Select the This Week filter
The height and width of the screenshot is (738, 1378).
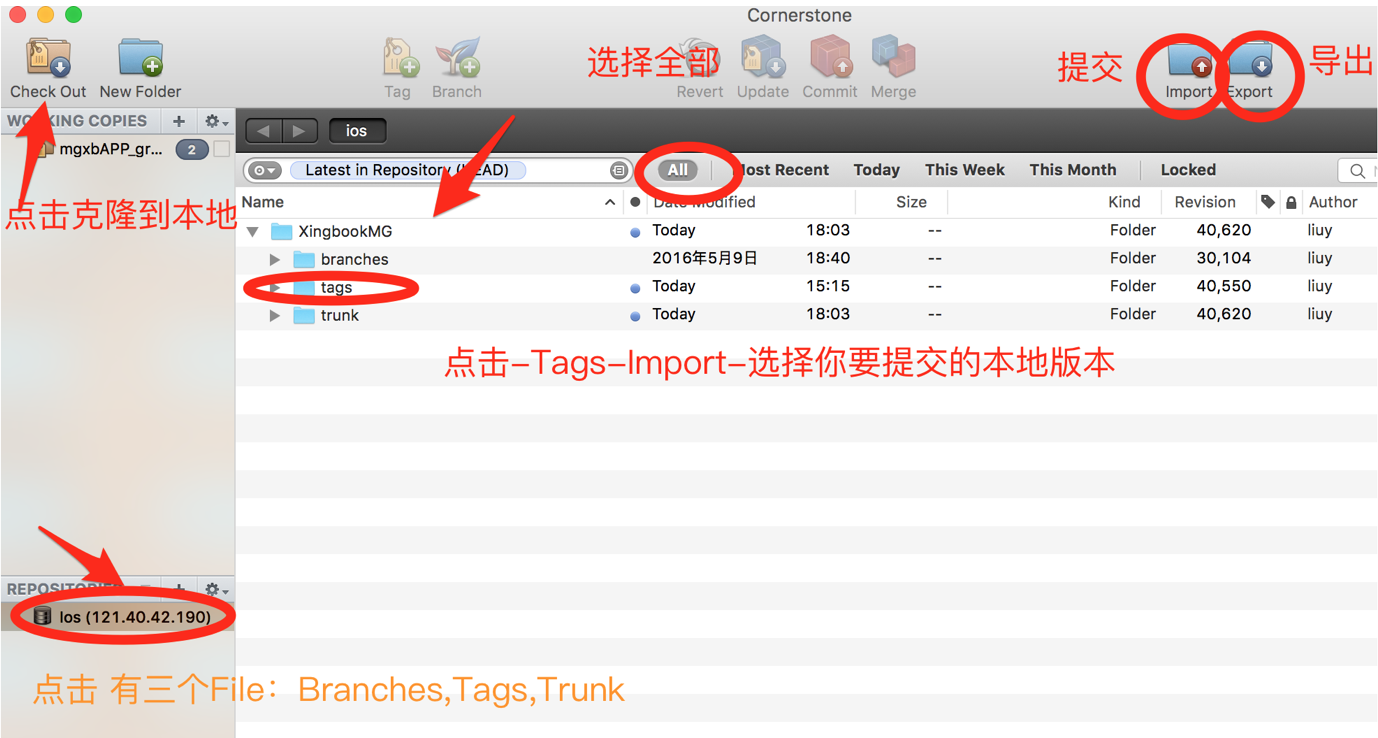pyautogui.click(x=965, y=170)
